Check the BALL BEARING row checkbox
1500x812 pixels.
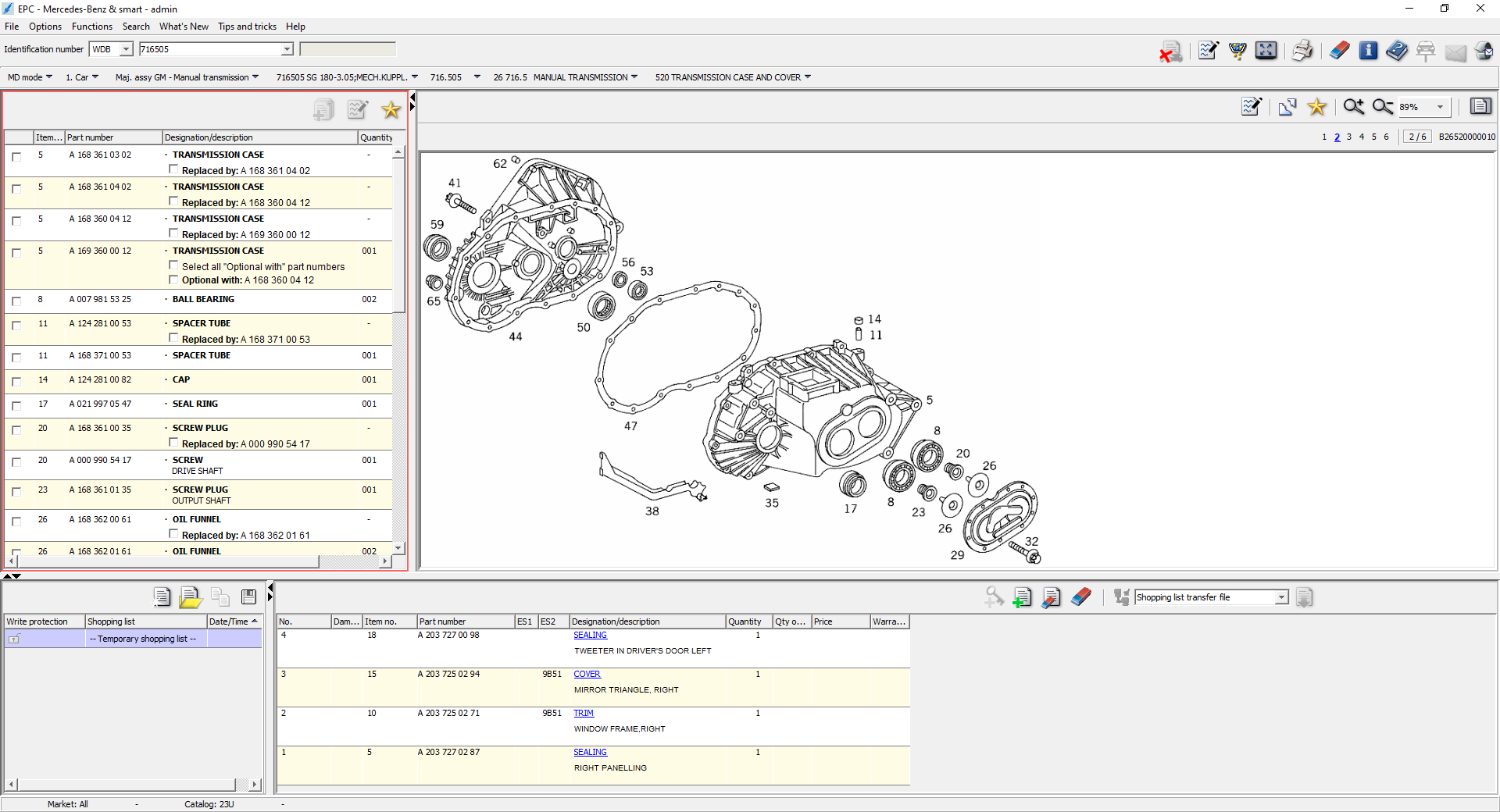(x=16, y=301)
